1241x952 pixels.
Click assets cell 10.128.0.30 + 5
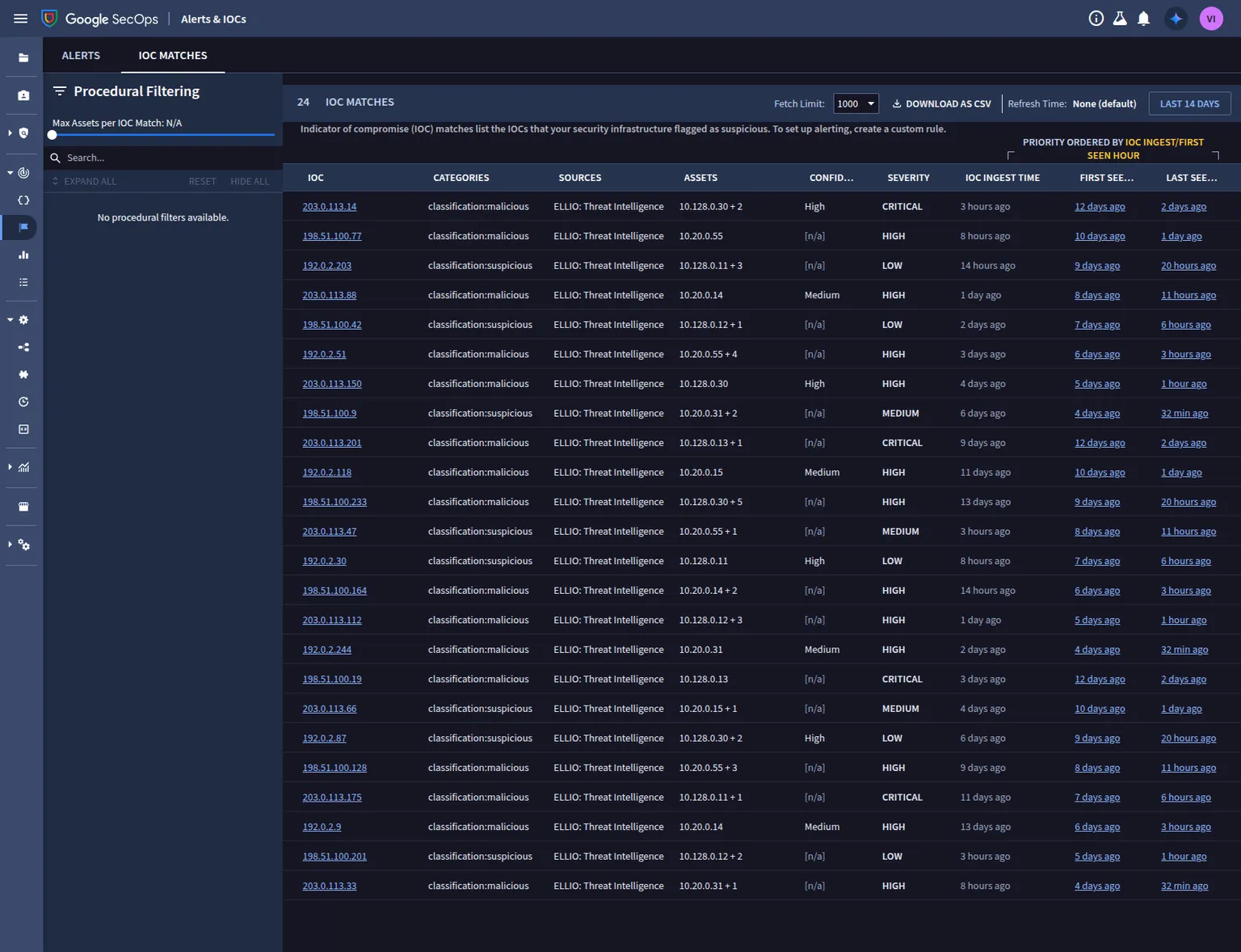click(x=711, y=502)
